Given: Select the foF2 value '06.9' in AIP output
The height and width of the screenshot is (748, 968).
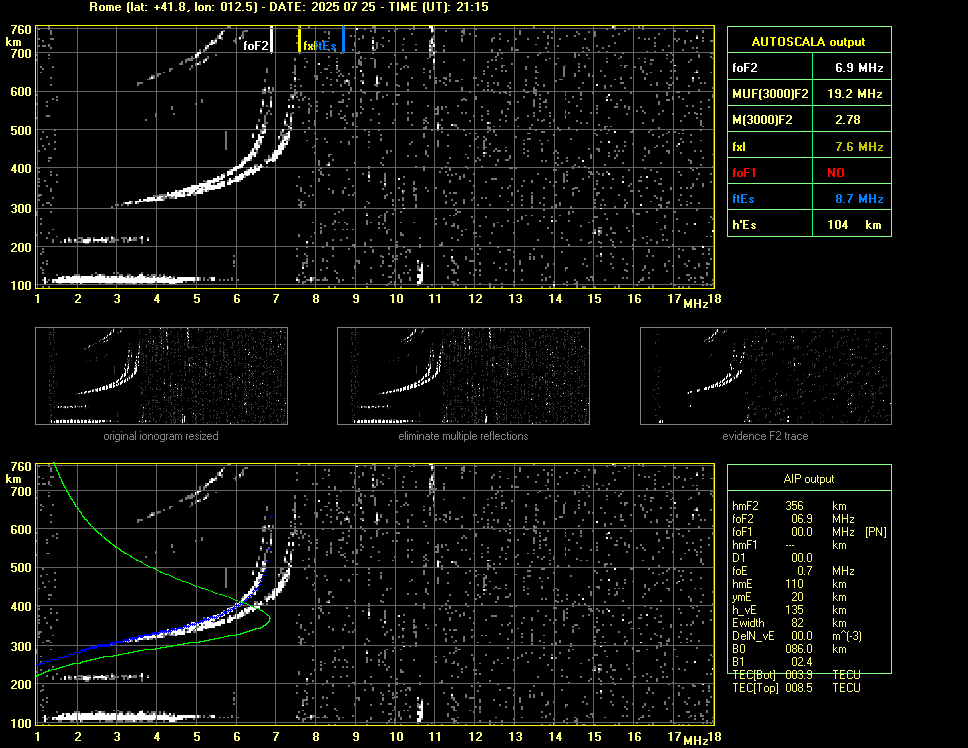Looking at the screenshot, I should pos(802,519).
